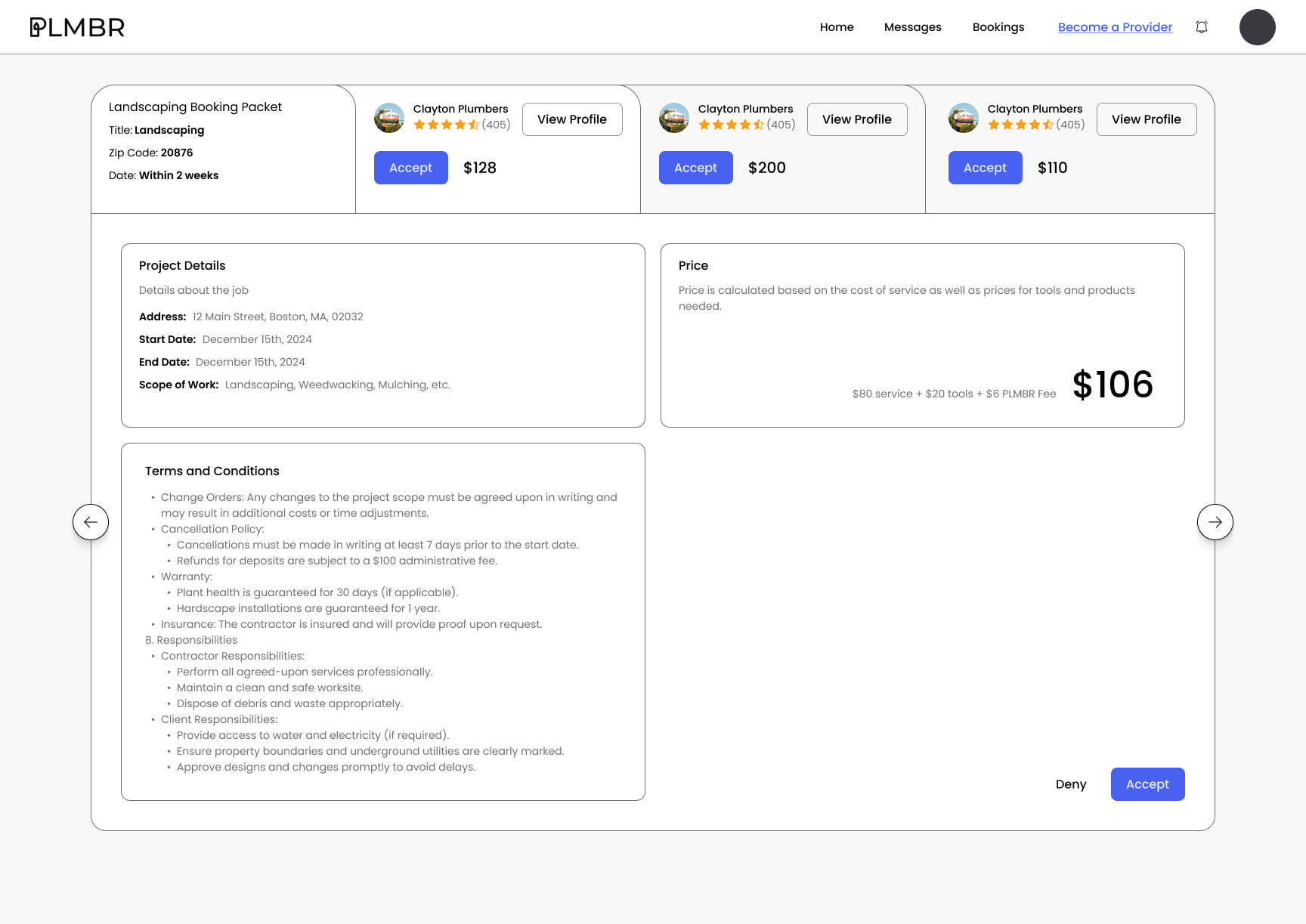This screenshot has height=924, width=1306.
Task: Open the Home page
Action: [x=837, y=27]
